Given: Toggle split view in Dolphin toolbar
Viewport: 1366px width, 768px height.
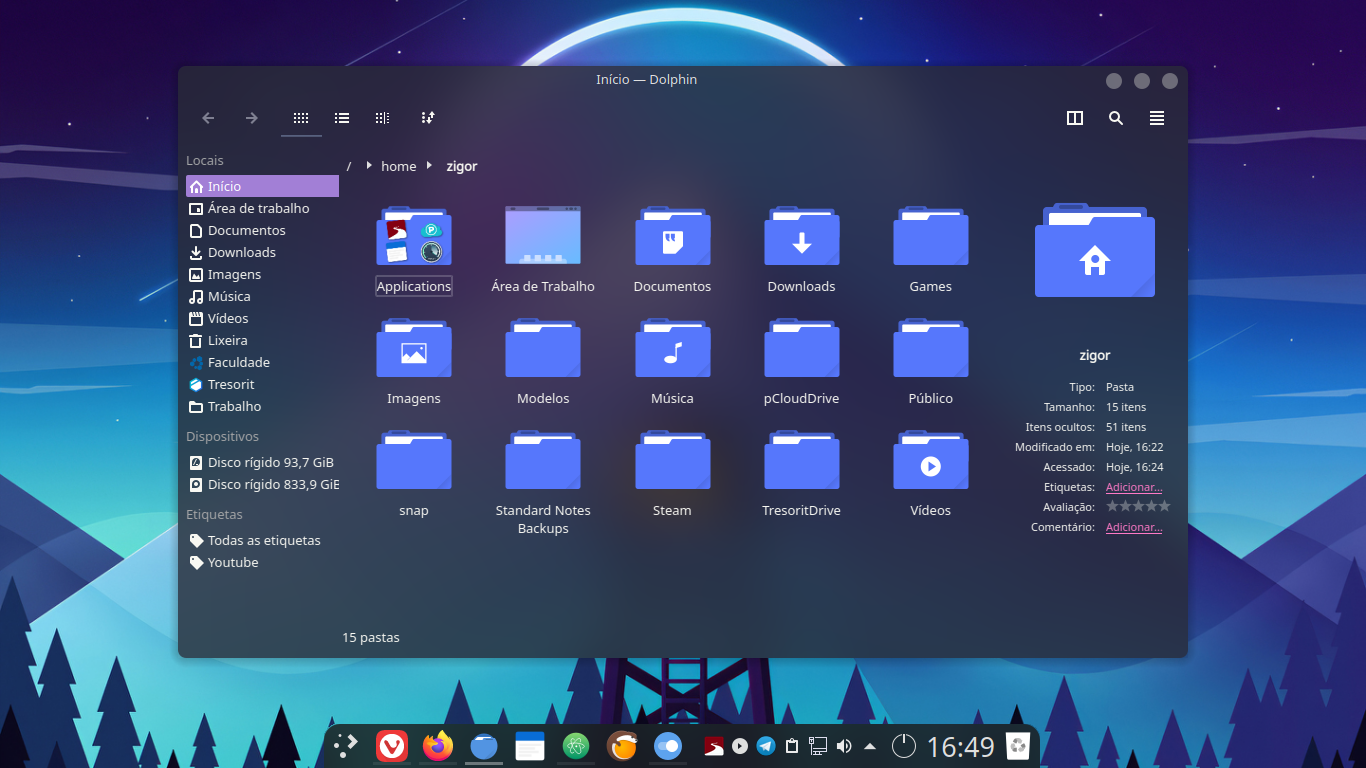Looking at the screenshot, I should tap(1075, 118).
